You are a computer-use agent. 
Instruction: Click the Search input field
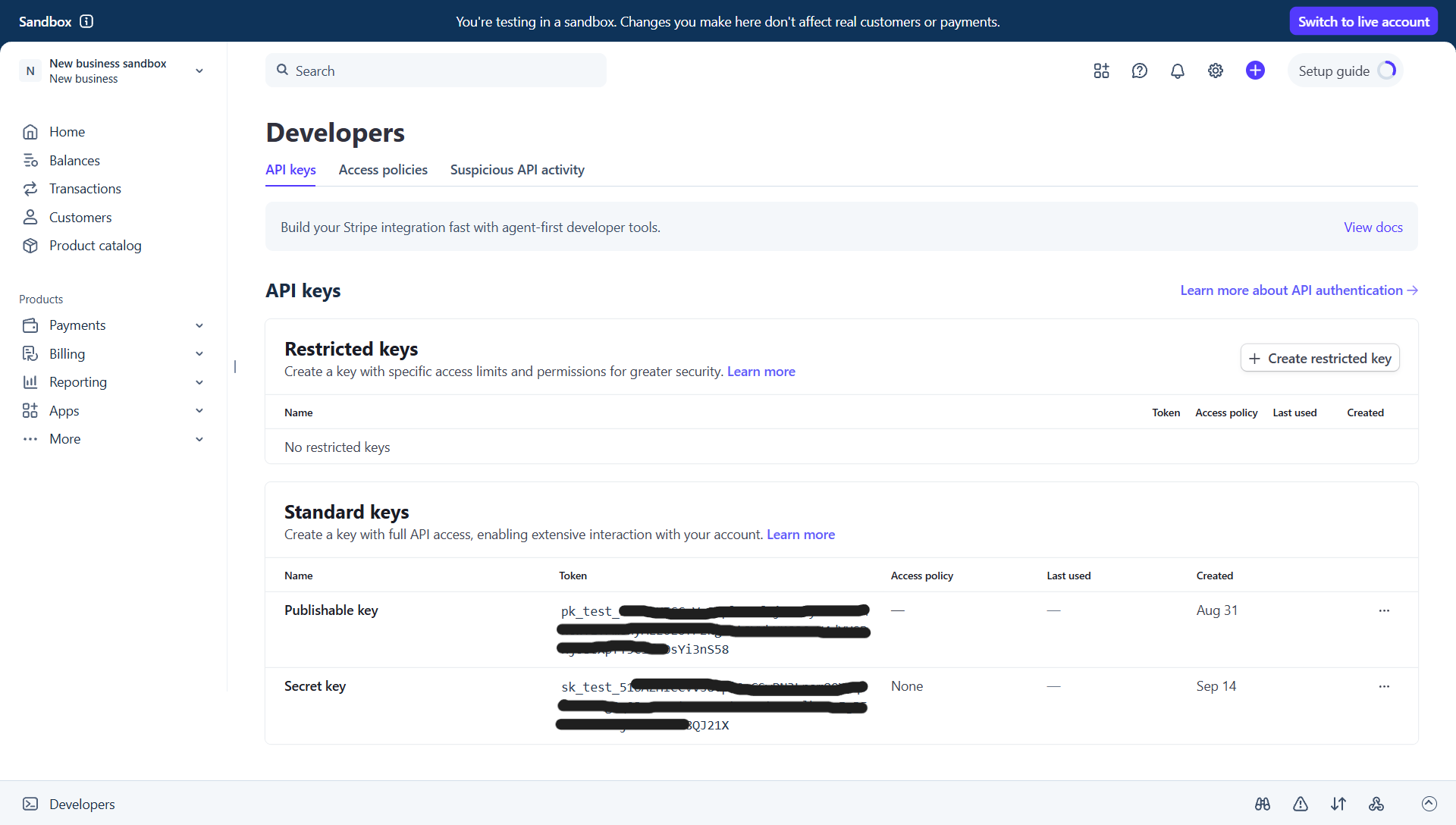click(x=436, y=71)
